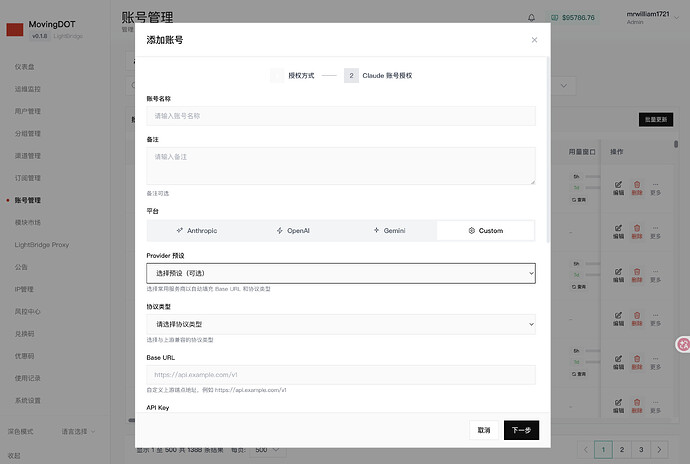The image size is (690, 464).
Task: Open 运维监控 in the sidebar
Action: click(x=28, y=89)
